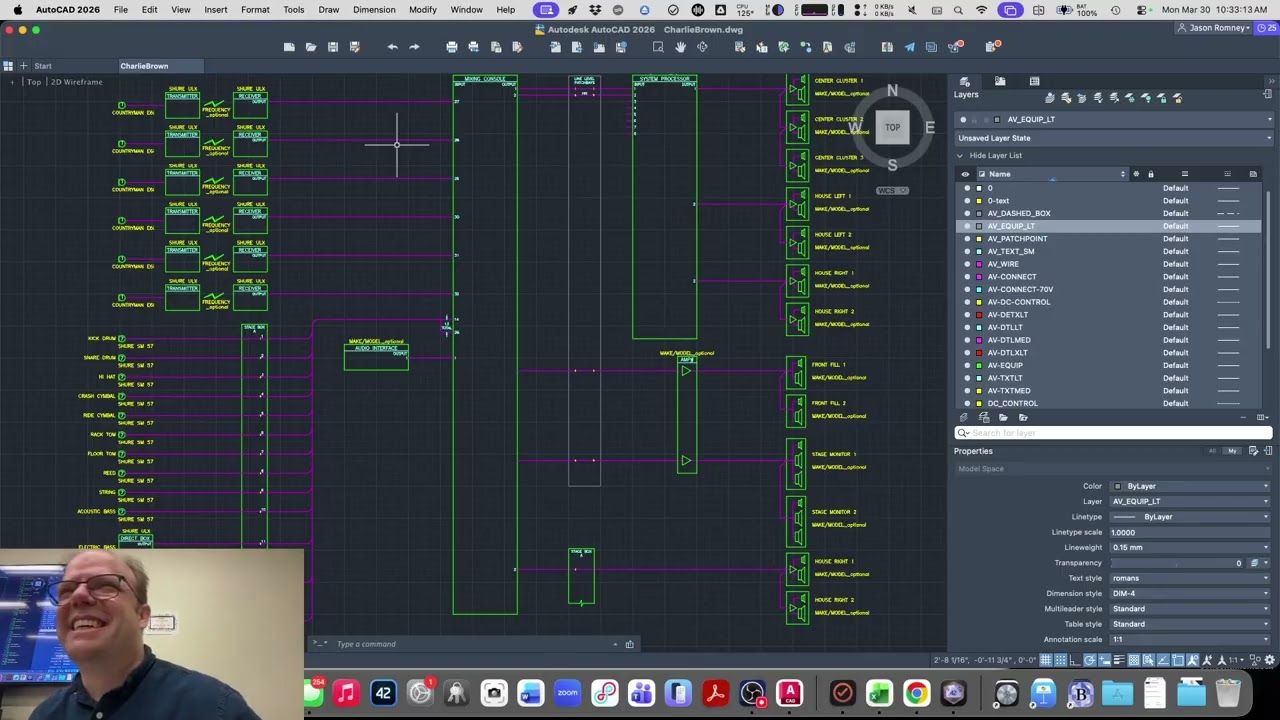Click the Layer Off lightbulb icon
The width and height of the screenshot is (1280, 720).
(1146, 98)
